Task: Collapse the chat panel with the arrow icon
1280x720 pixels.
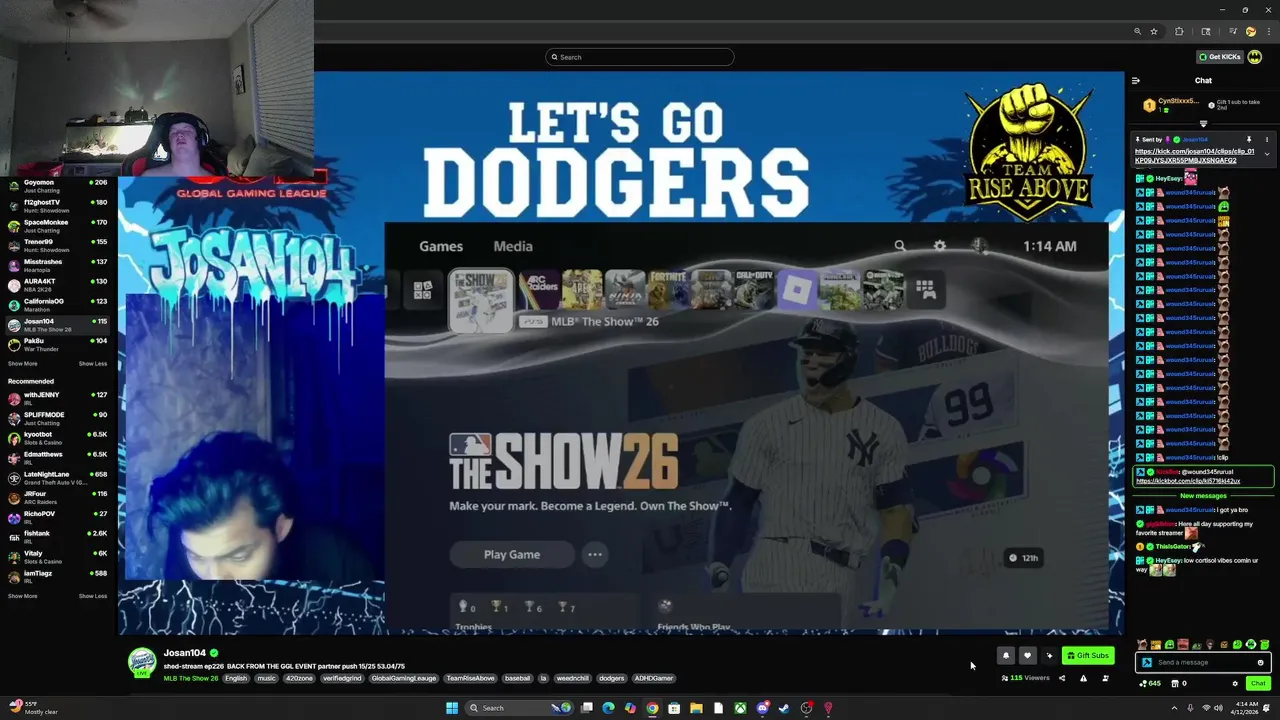Action: coord(1135,81)
